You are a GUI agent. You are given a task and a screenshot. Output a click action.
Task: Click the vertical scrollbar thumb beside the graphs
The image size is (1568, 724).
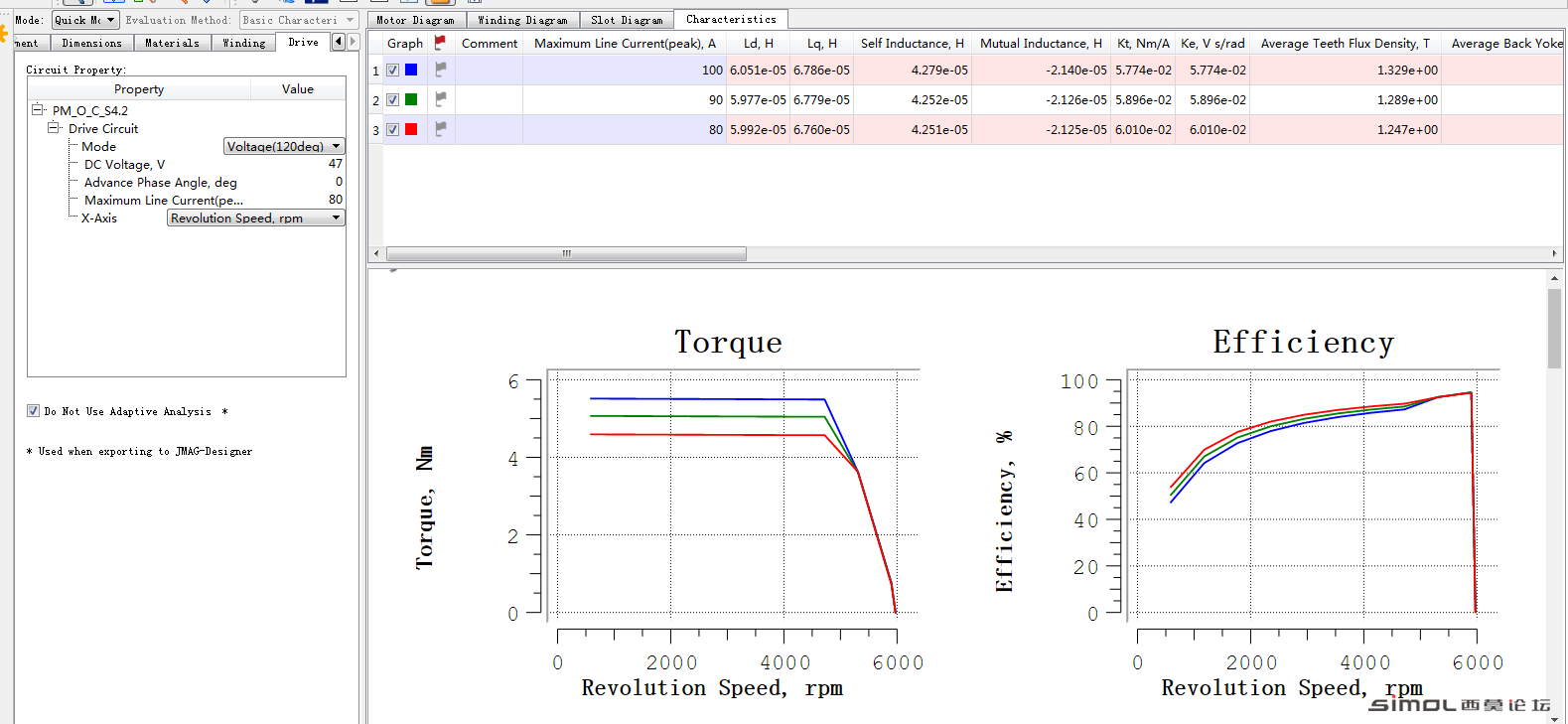[x=1554, y=329]
